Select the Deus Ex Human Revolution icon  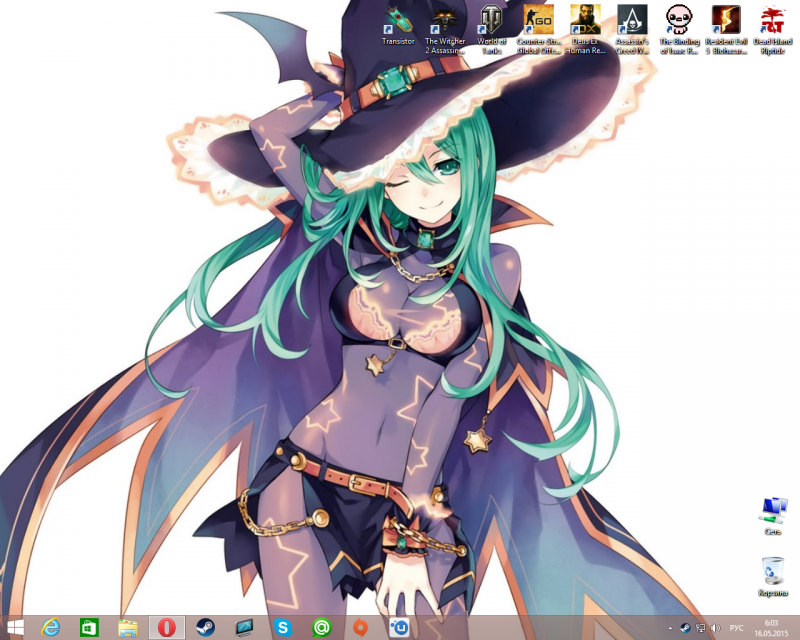[x=585, y=31]
